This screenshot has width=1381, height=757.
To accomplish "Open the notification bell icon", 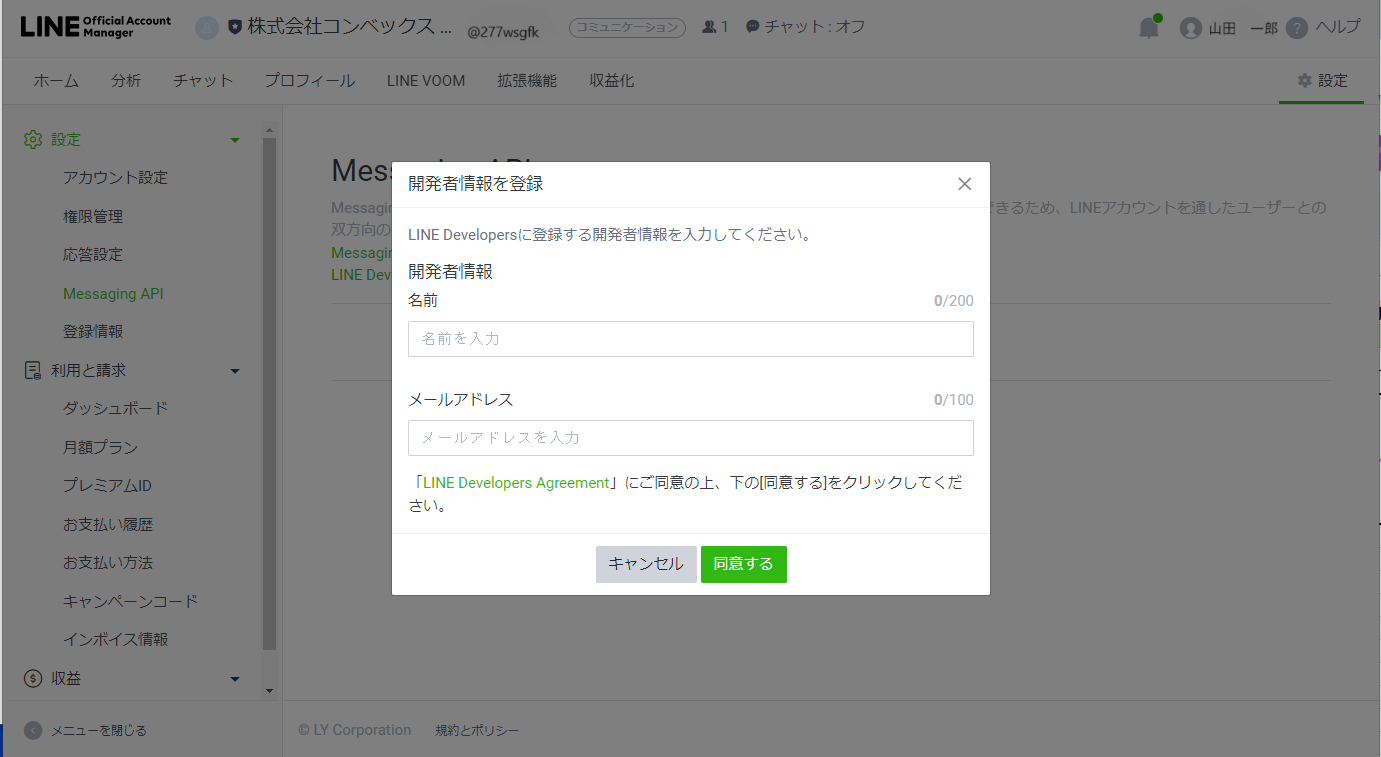I will (x=1149, y=28).
